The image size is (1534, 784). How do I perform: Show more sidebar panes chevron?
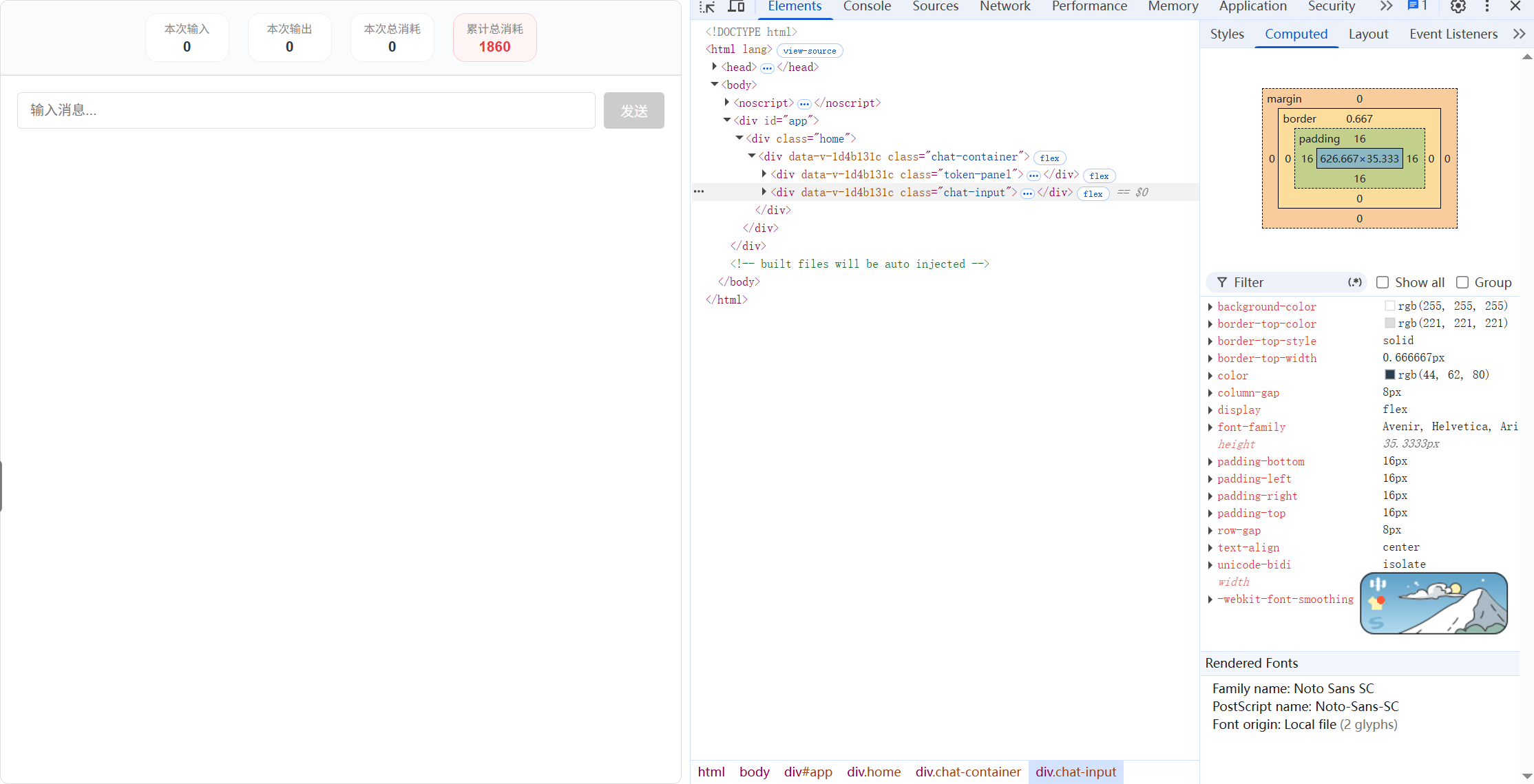pyautogui.click(x=1519, y=34)
